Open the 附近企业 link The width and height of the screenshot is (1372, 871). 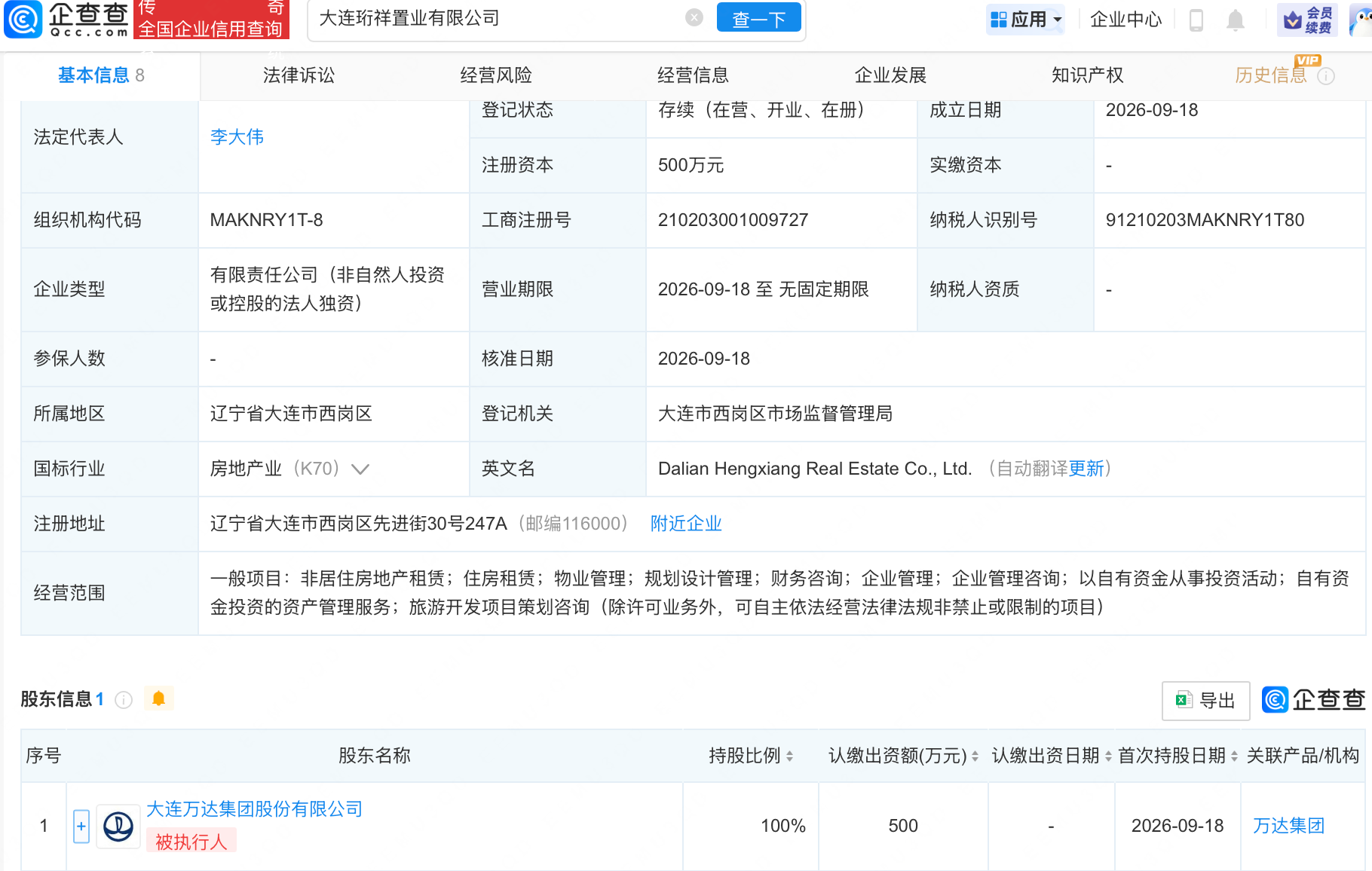(686, 524)
